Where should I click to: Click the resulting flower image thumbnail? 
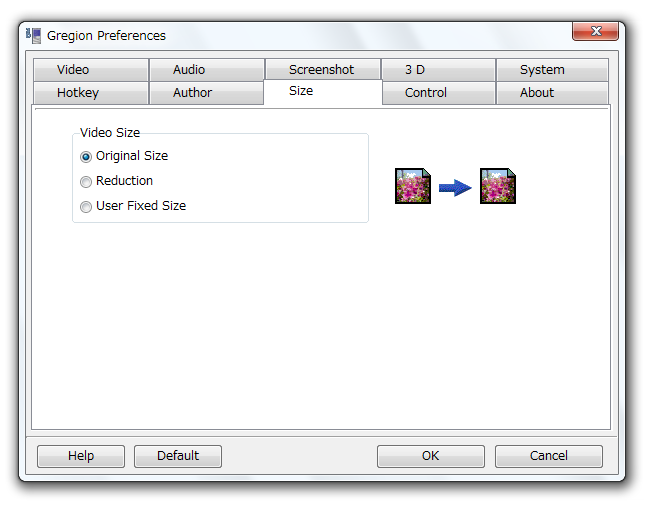coord(498,186)
